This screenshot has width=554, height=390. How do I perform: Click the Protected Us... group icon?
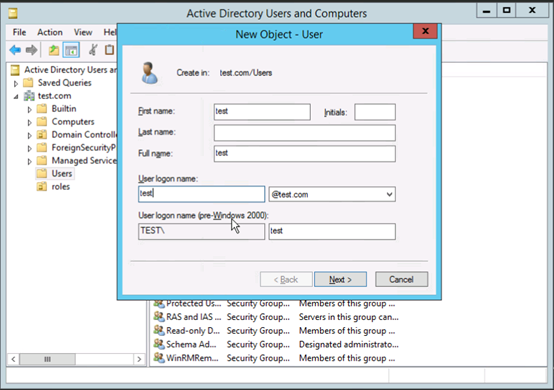(x=159, y=303)
